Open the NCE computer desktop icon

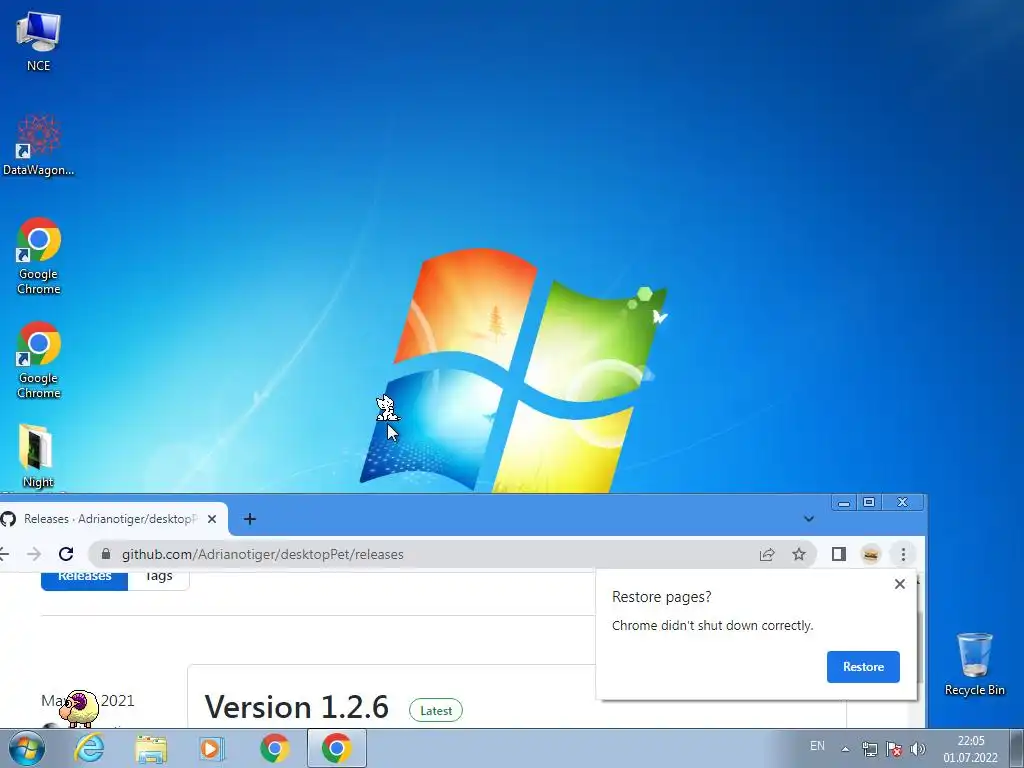tap(38, 40)
